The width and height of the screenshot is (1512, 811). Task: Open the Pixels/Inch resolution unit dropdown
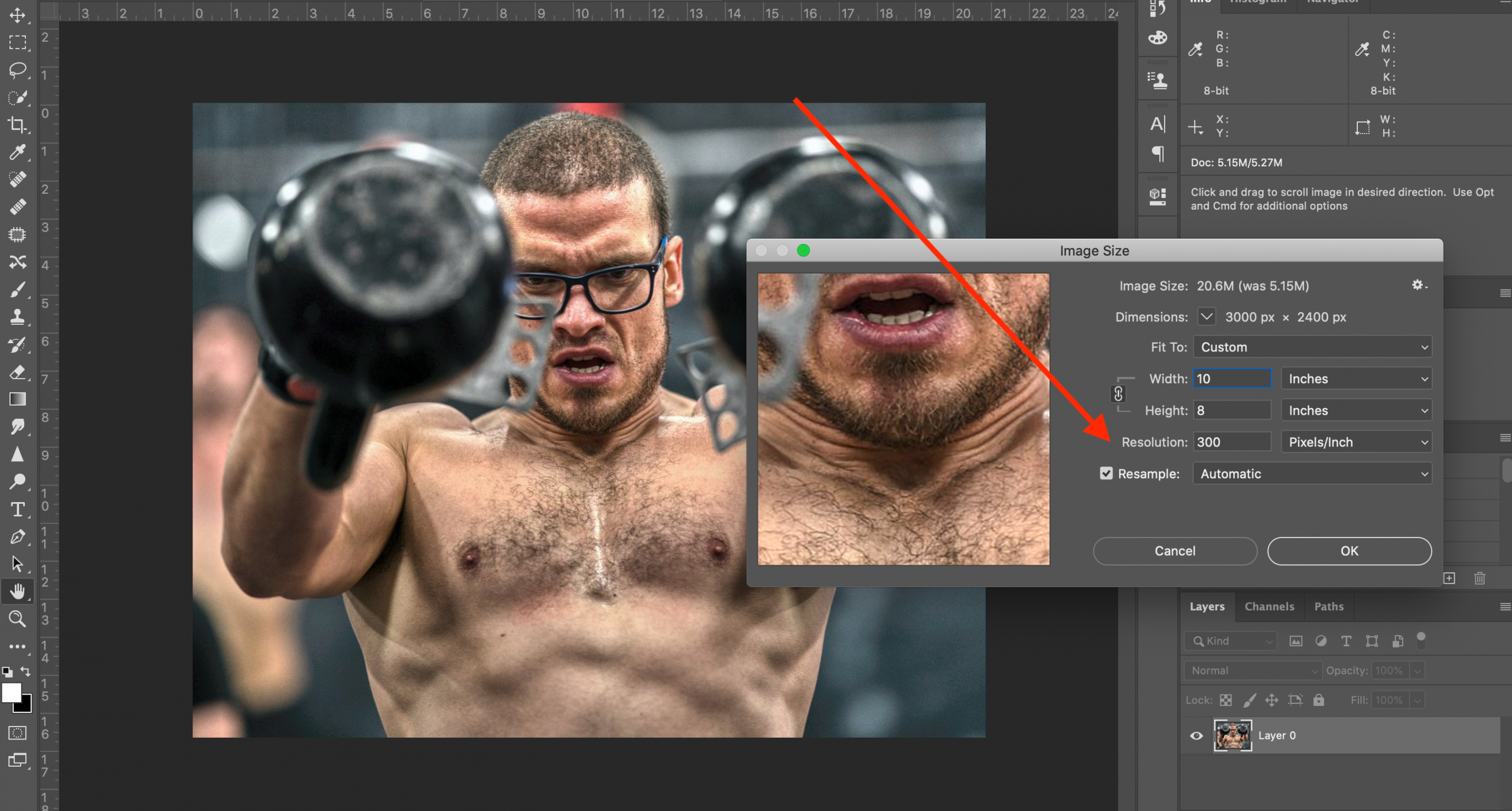pyautogui.click(x=1356, y=442)
